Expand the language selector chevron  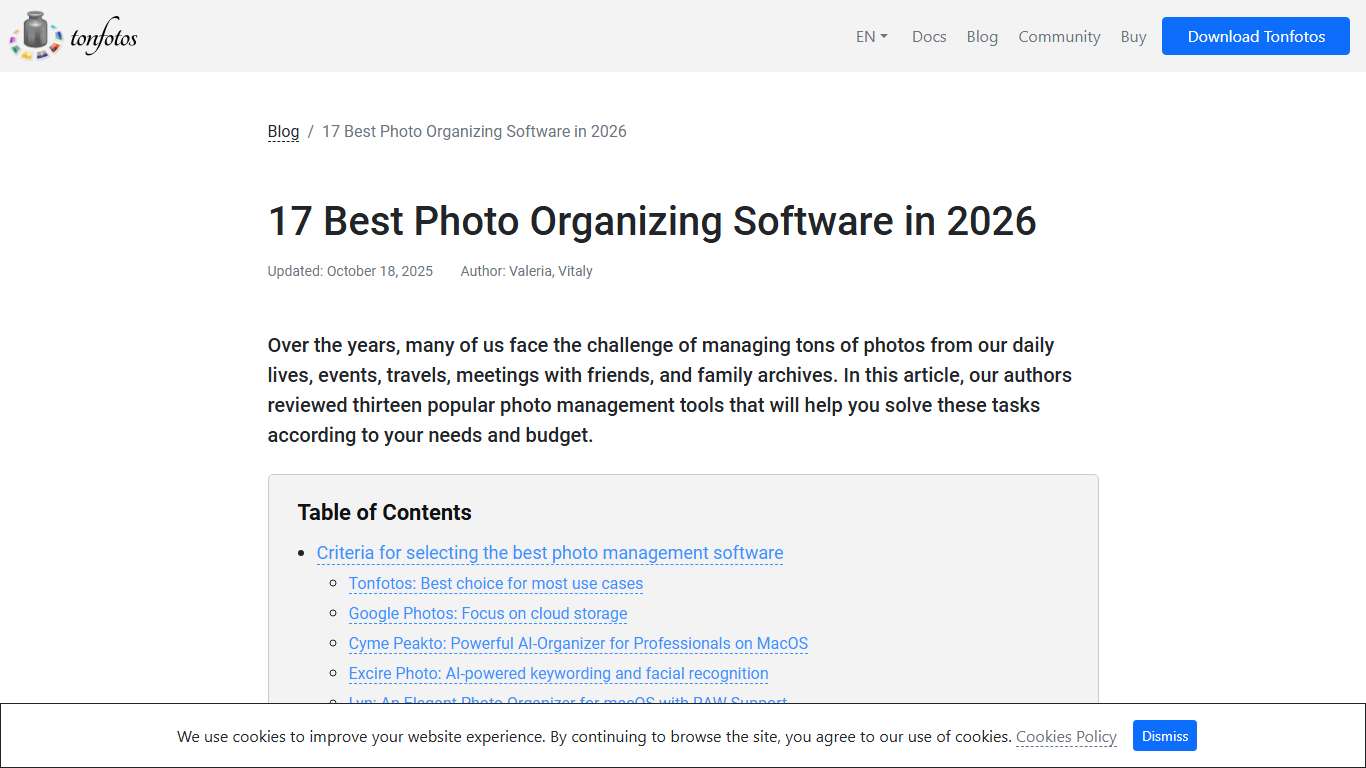pyautogui.click(x=884, y=36)
